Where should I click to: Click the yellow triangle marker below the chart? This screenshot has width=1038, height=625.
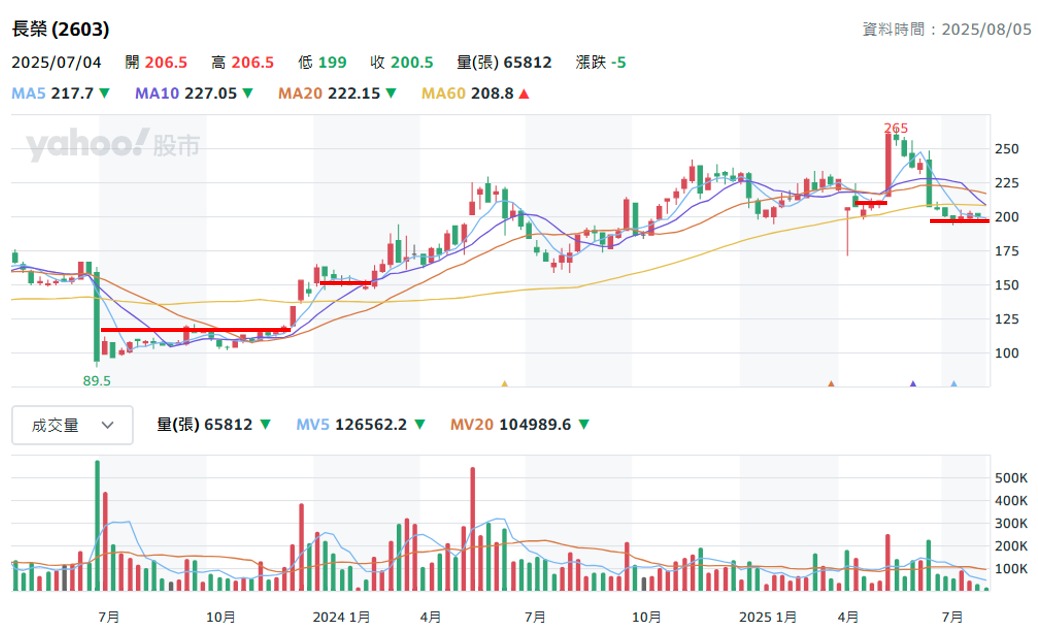pos(504,383)
